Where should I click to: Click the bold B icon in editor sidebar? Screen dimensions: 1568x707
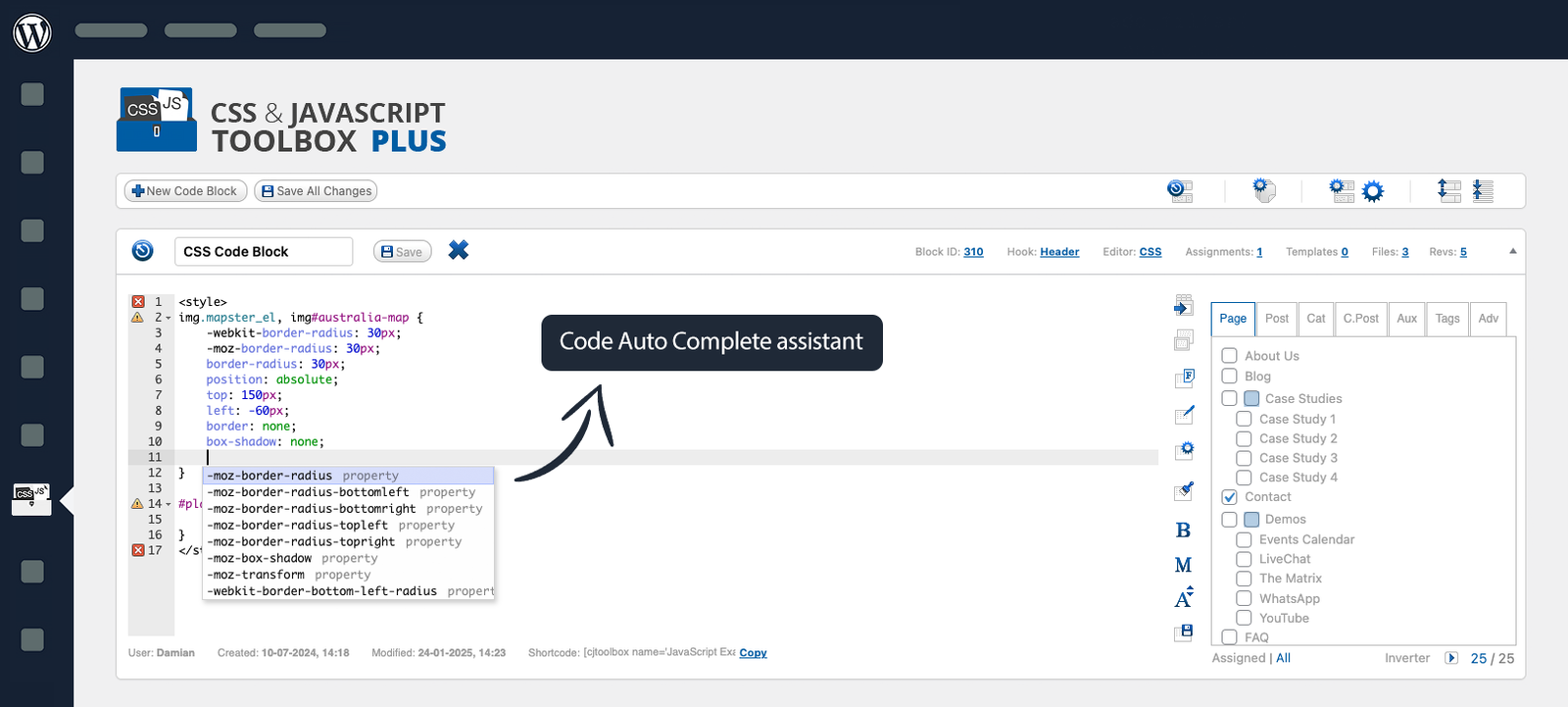[1183, 530]
